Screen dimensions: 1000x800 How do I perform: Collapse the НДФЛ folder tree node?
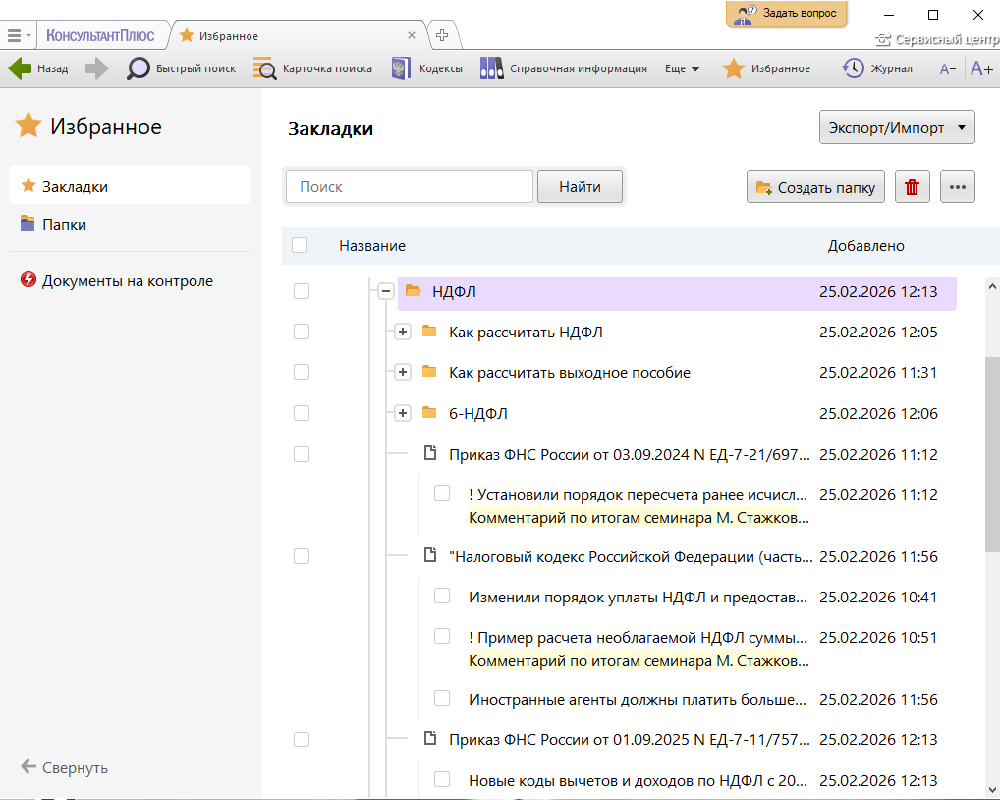pos(385,291)
